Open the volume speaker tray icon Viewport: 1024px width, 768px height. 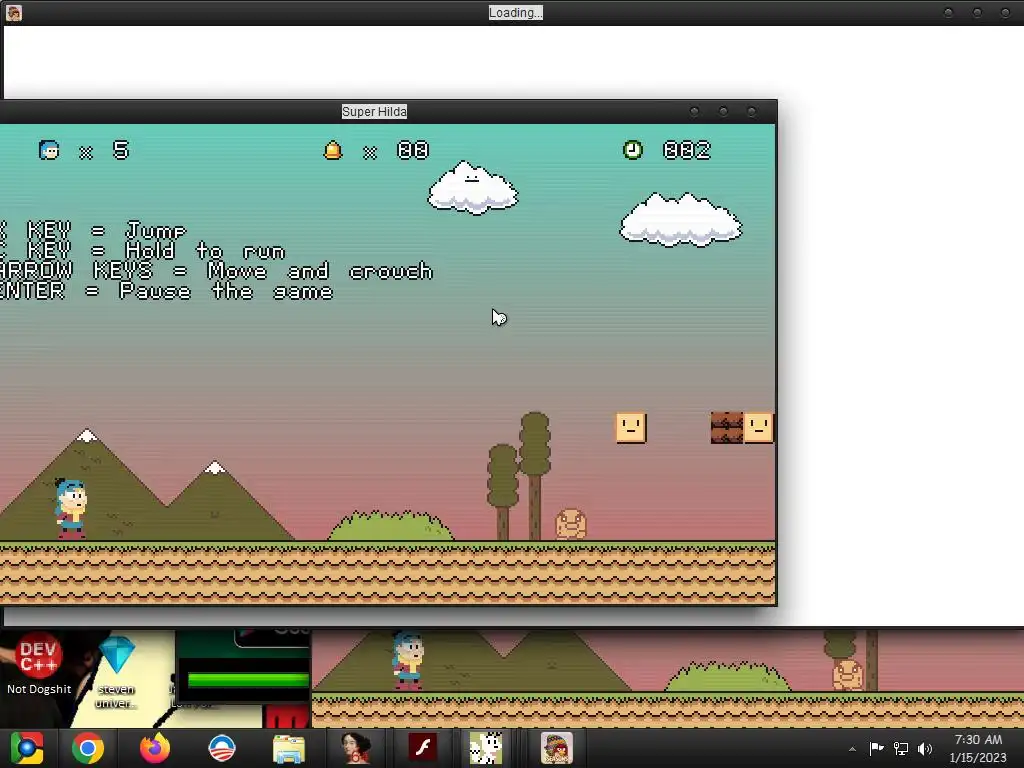point(925,748)
